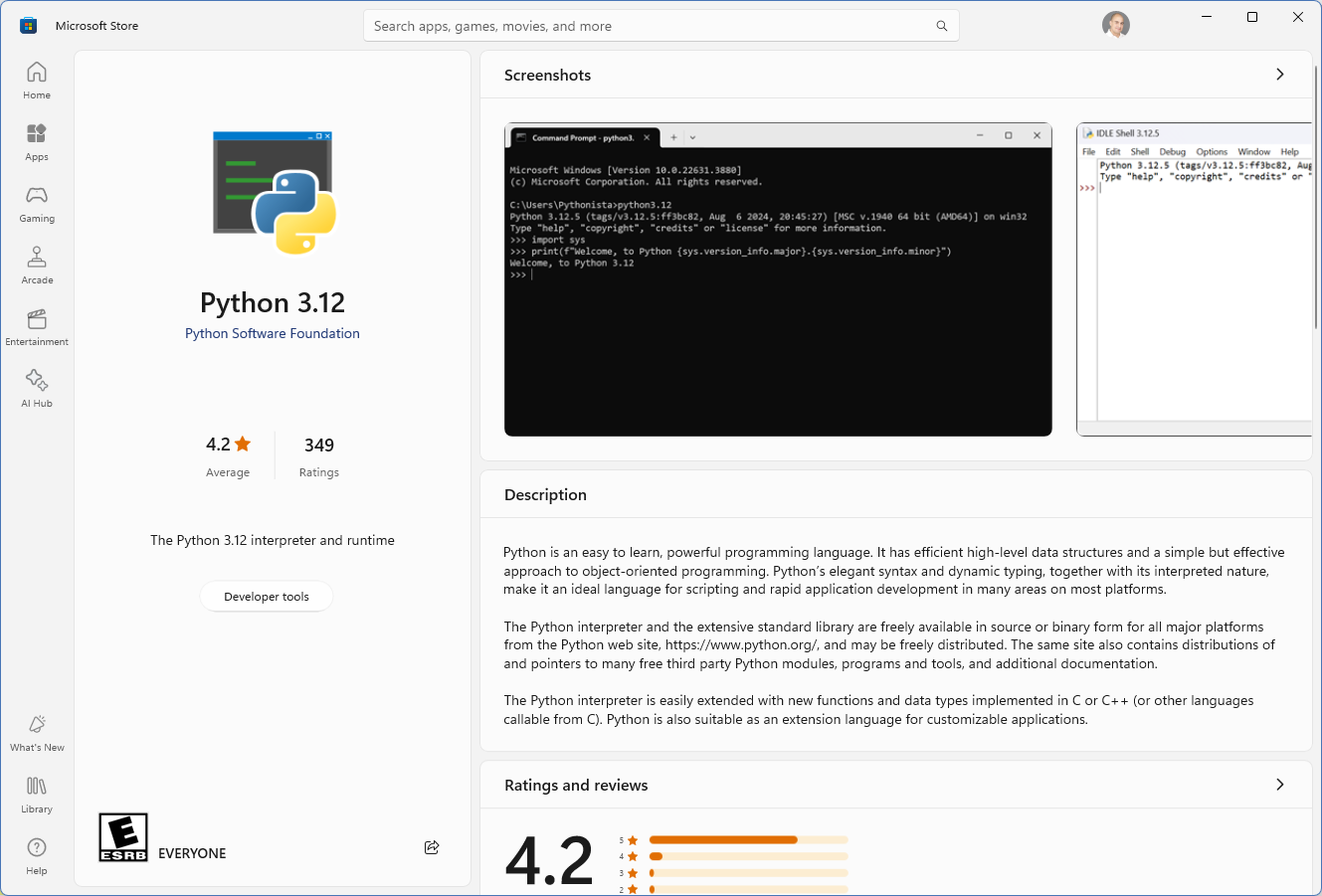Open the Command Prompt screenshot thumbnail
Screen dimensions: 1322x896
click(778, 279)
